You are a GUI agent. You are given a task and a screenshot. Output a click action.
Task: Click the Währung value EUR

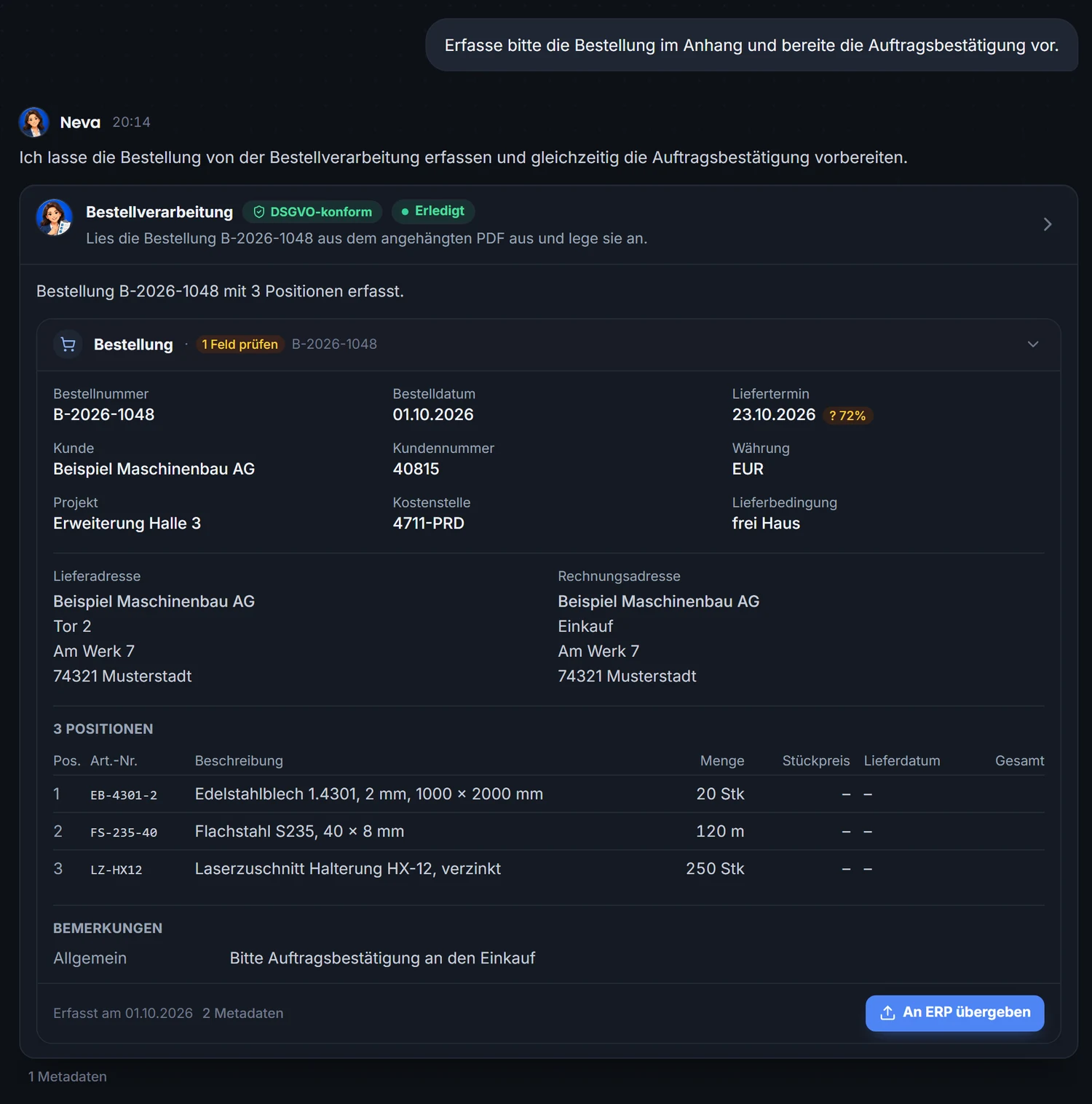(x=748, y=469)
